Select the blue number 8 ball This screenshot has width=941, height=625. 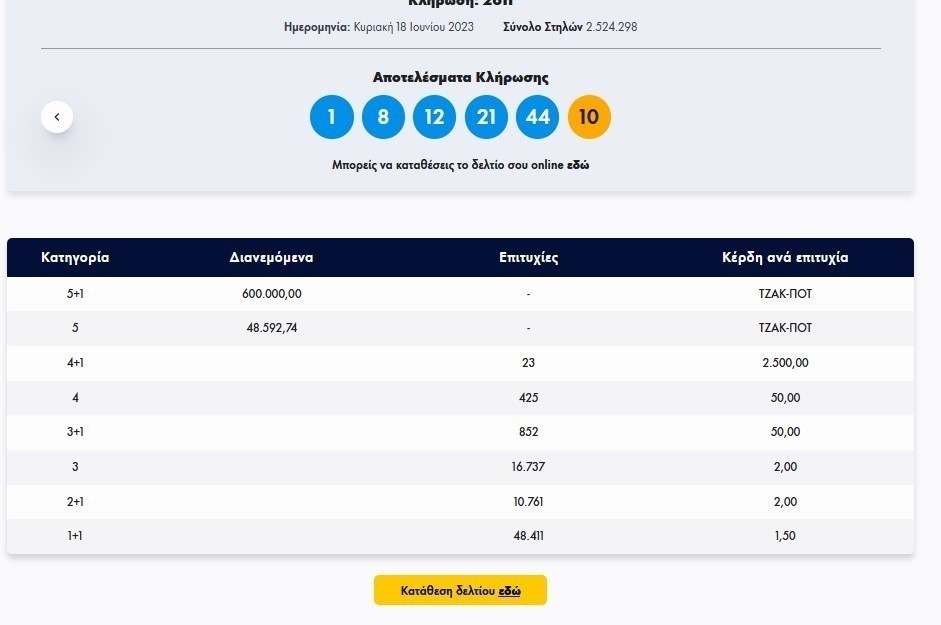coord(383,117)
